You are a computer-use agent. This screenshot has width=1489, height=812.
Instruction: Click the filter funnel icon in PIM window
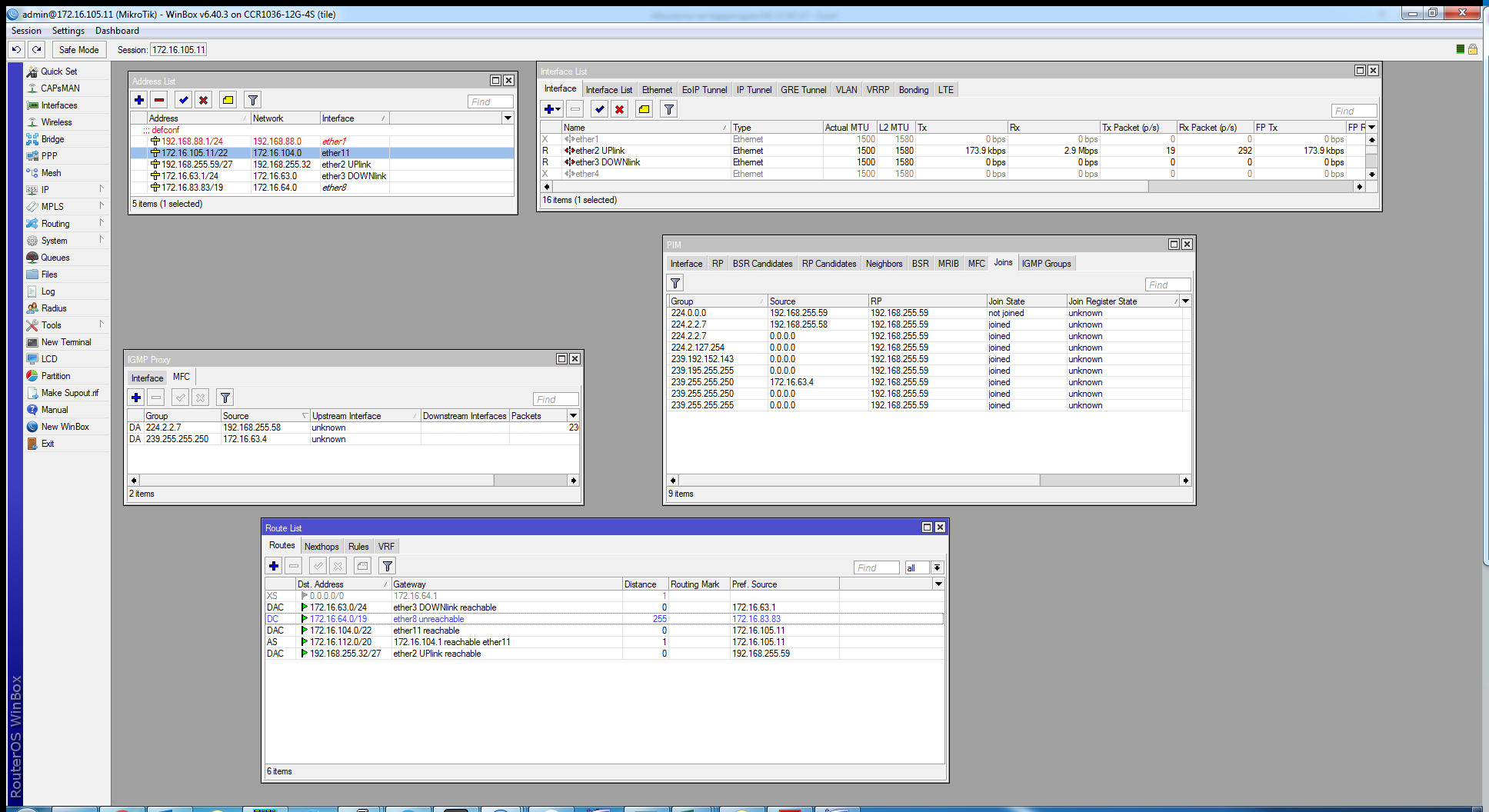click(x=675, y=283)
